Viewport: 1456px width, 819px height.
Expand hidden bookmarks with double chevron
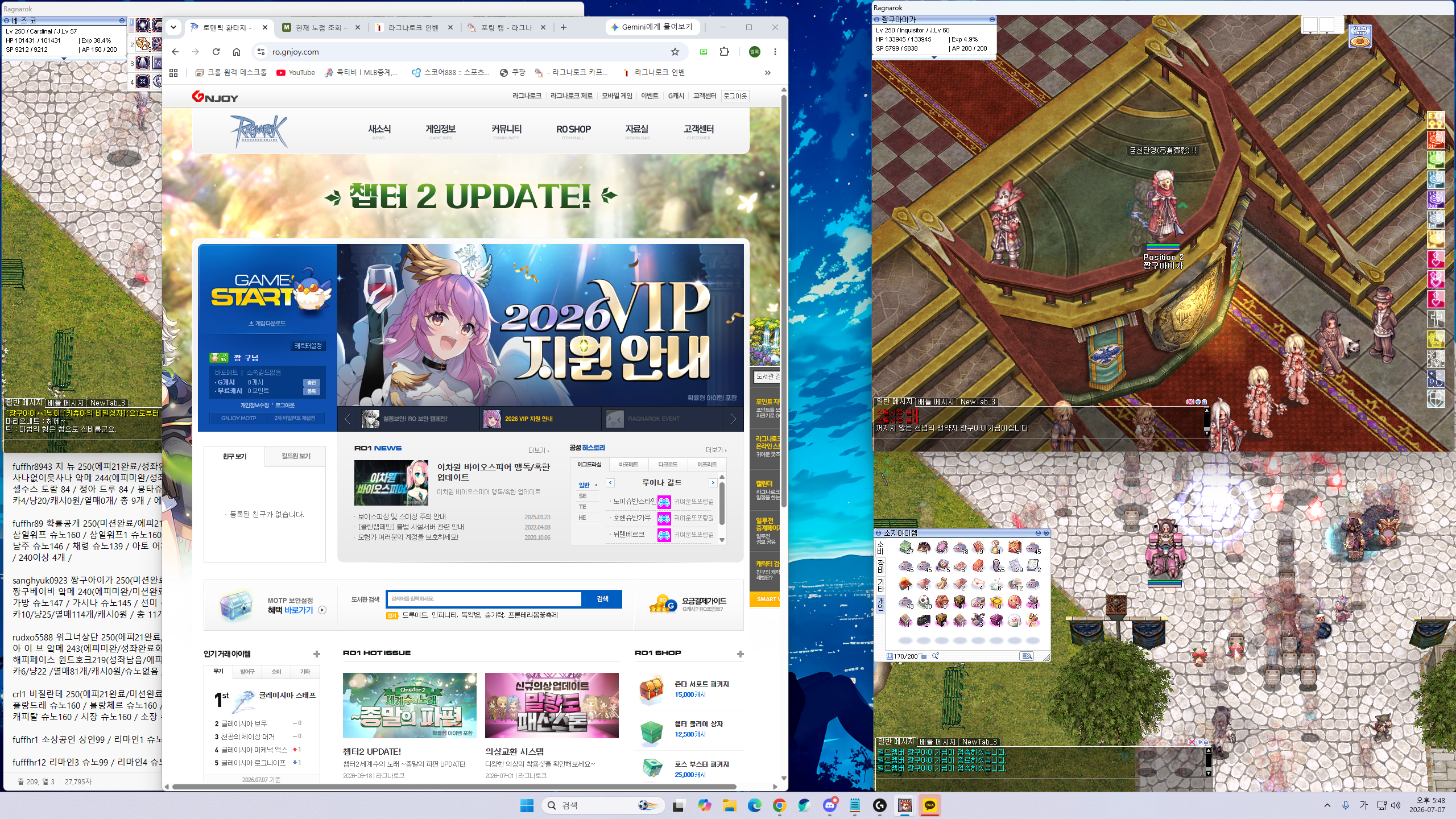tap(767, 72)
